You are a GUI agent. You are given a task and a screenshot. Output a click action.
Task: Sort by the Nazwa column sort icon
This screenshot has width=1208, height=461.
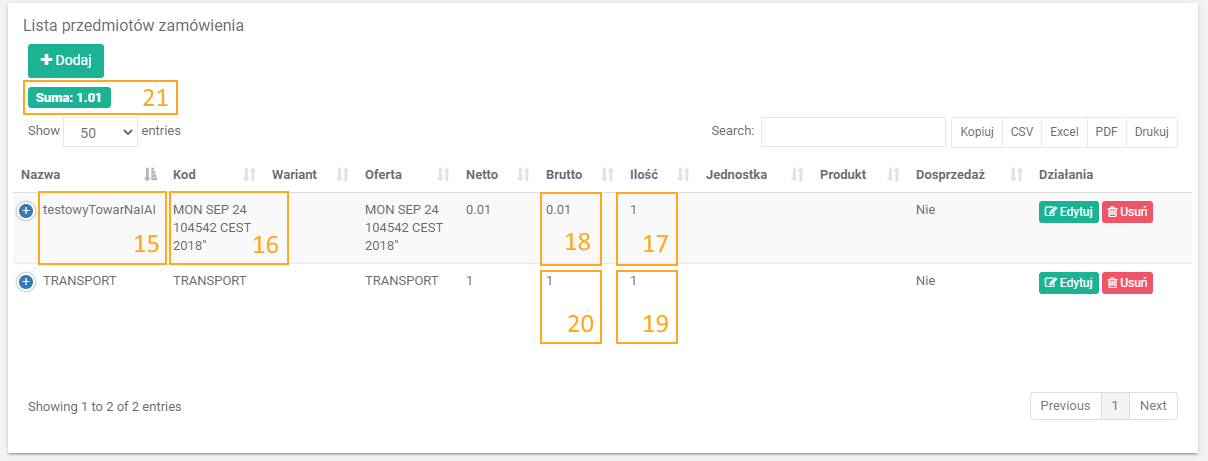click(150, 175)
